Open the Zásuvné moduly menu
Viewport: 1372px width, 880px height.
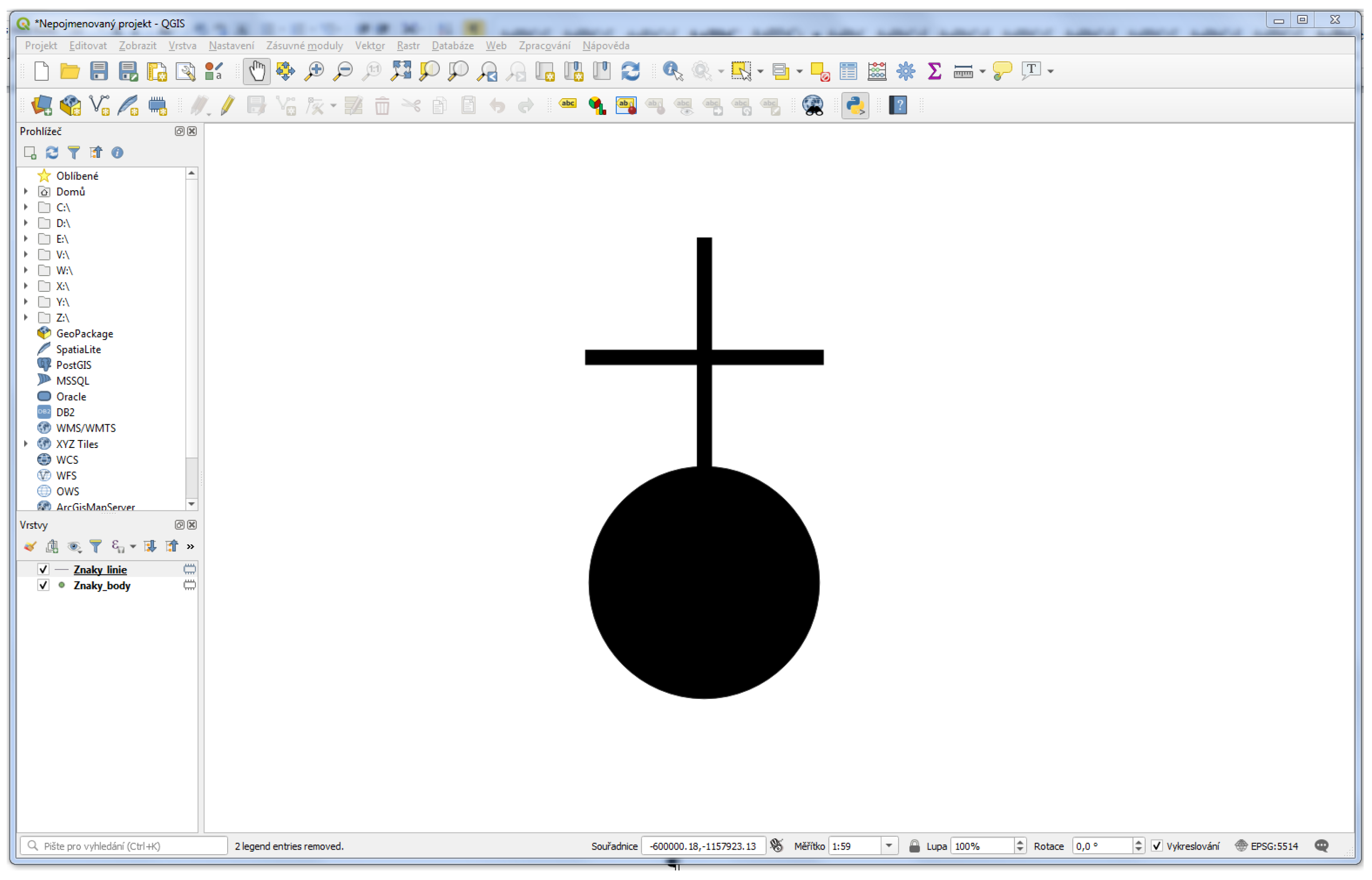tap(305, 46)
